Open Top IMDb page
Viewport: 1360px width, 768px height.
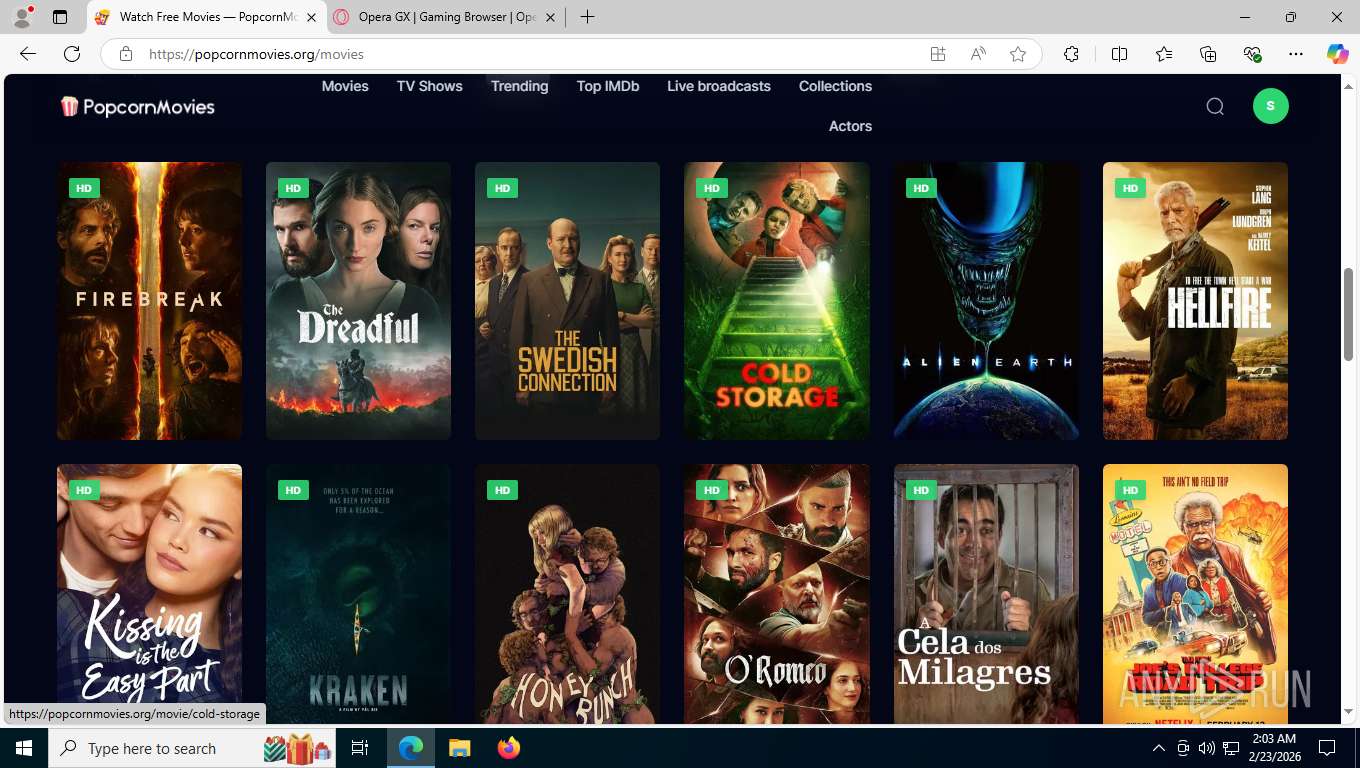pyautogui.click(x=608, y=86)
